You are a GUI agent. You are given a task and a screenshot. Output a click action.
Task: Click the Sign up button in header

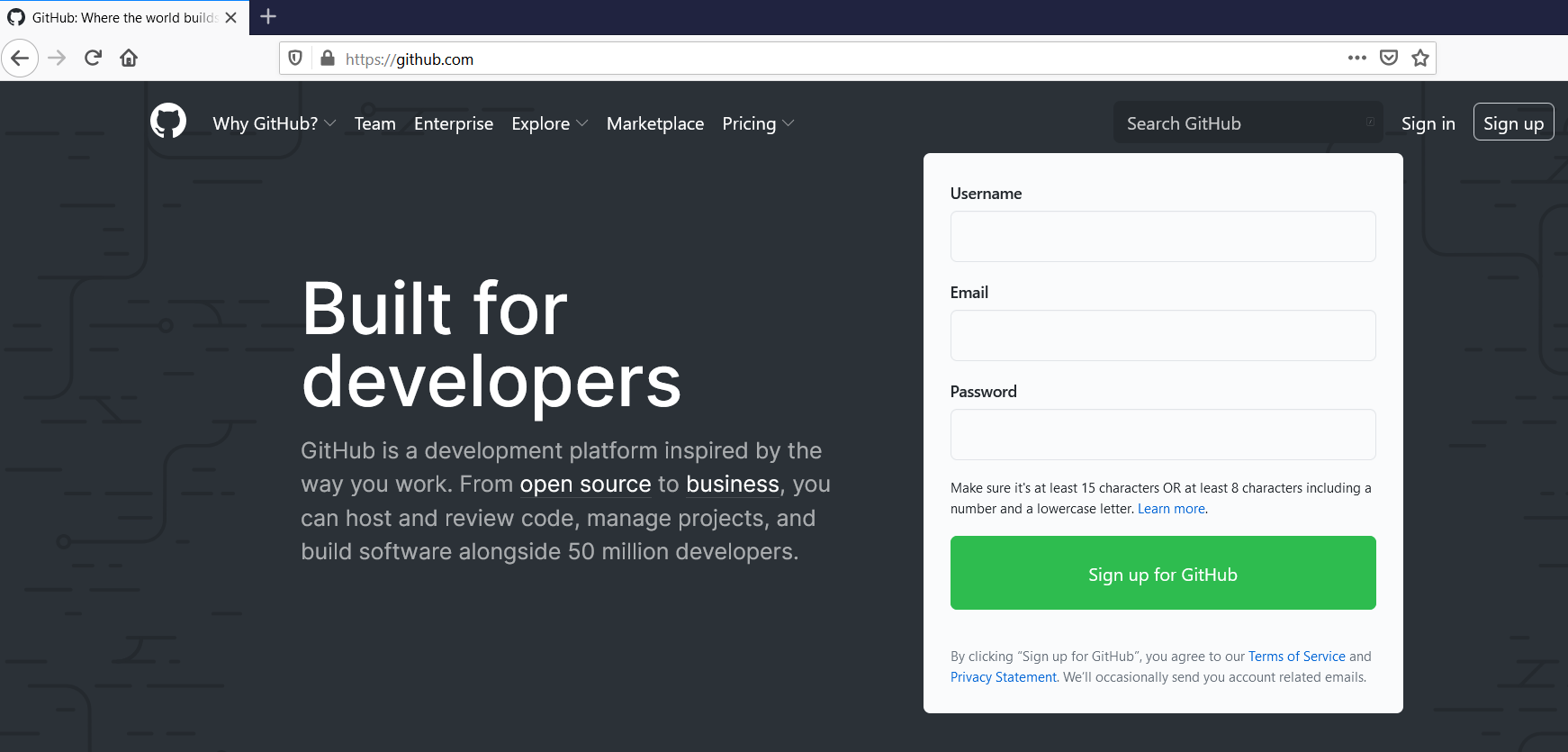pyautogui.click(x=1514, y=122)
